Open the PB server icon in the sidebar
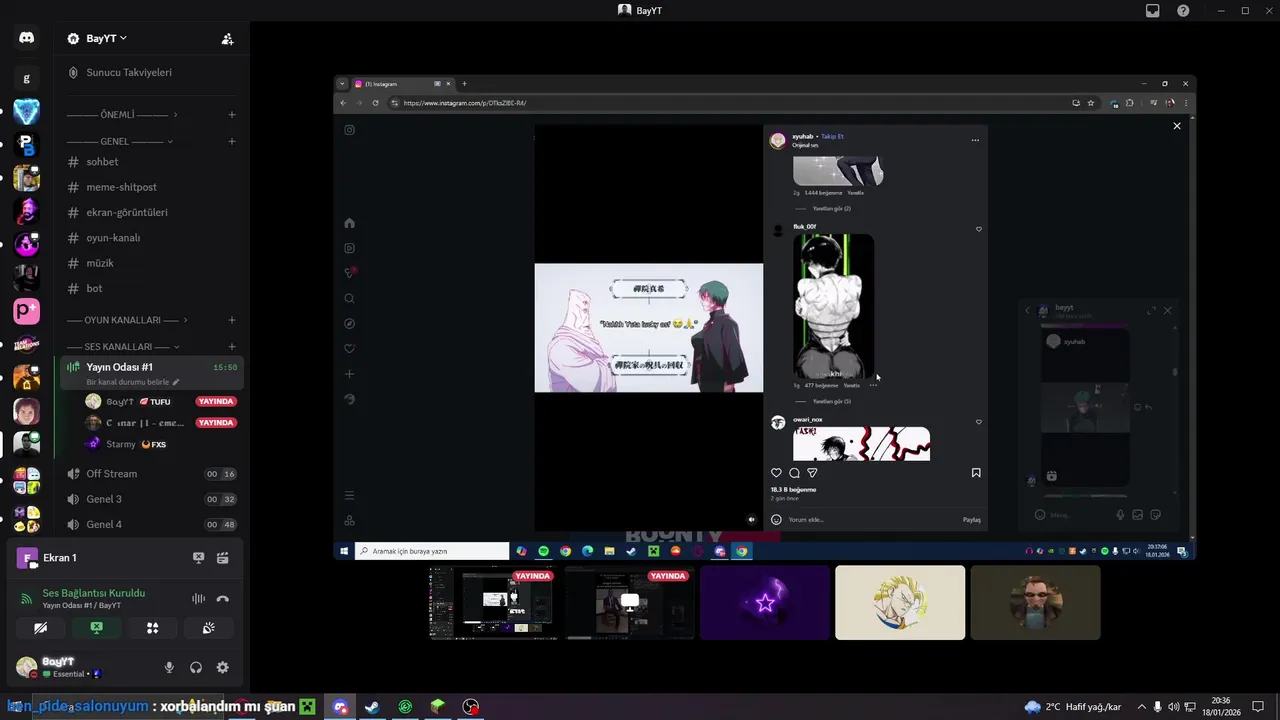This screenshot has width=1280, height=720. 26,145
